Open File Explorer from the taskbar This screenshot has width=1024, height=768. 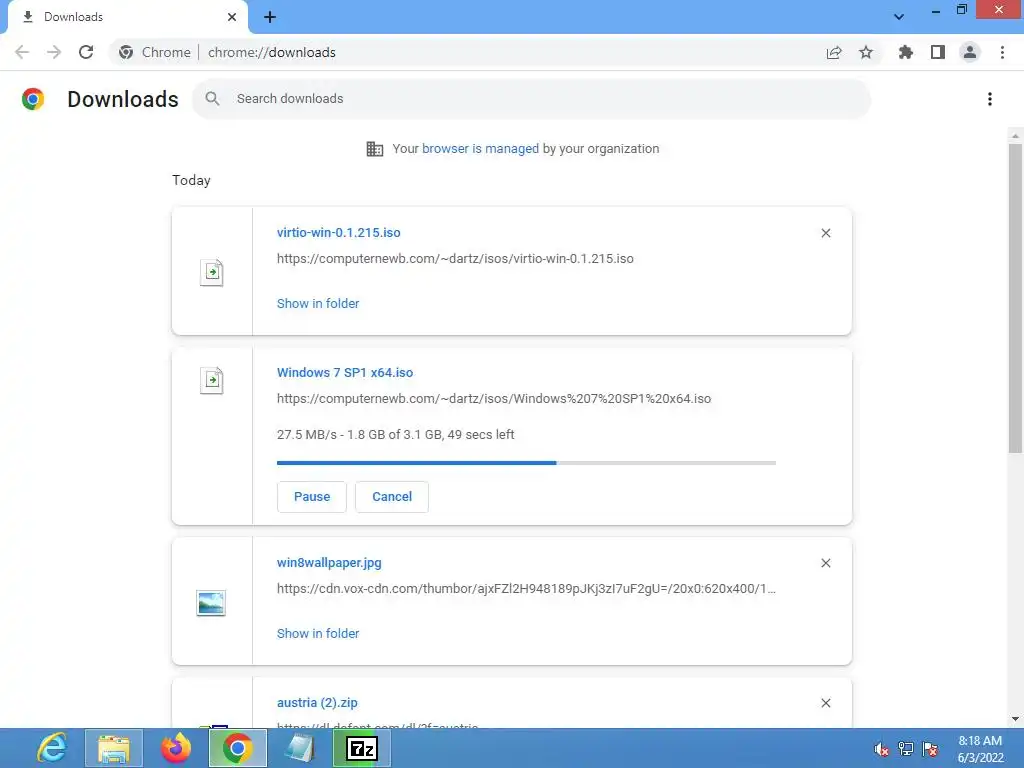tap(114, 748)
